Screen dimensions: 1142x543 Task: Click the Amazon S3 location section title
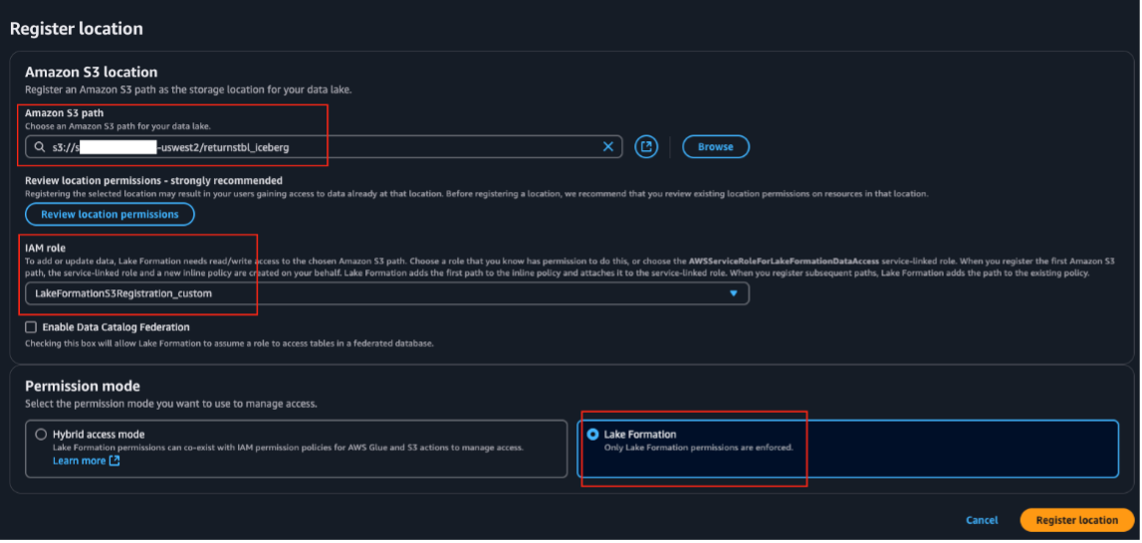(91, 72)
